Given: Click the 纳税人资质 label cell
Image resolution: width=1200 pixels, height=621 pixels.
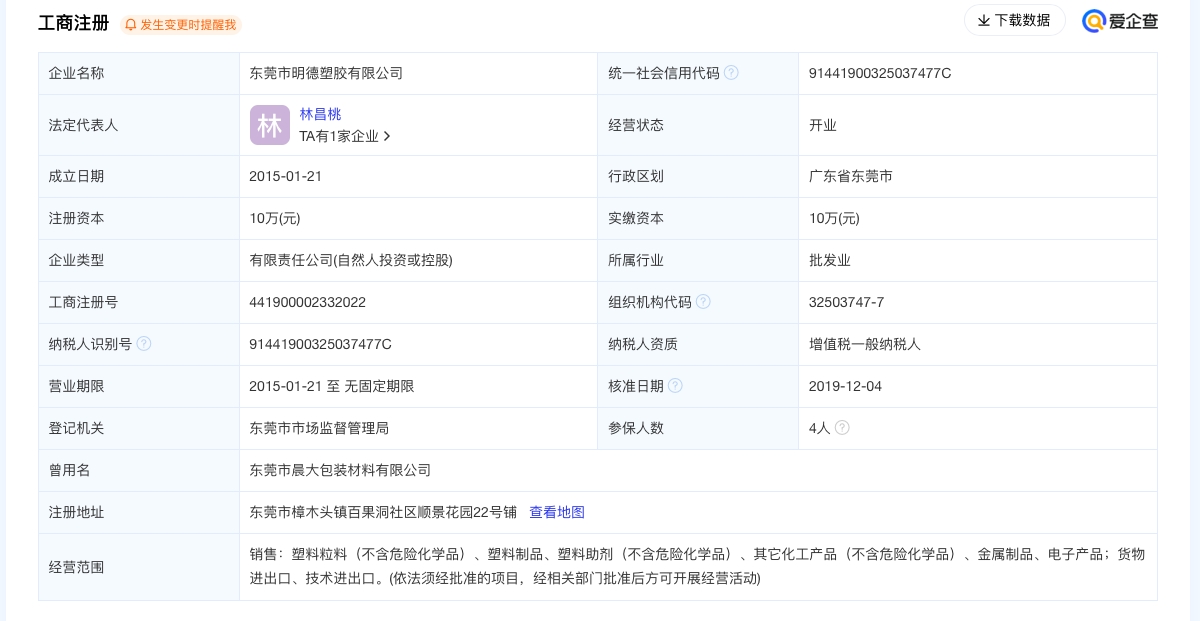Looking at the screenshot, I should [698, 344].
